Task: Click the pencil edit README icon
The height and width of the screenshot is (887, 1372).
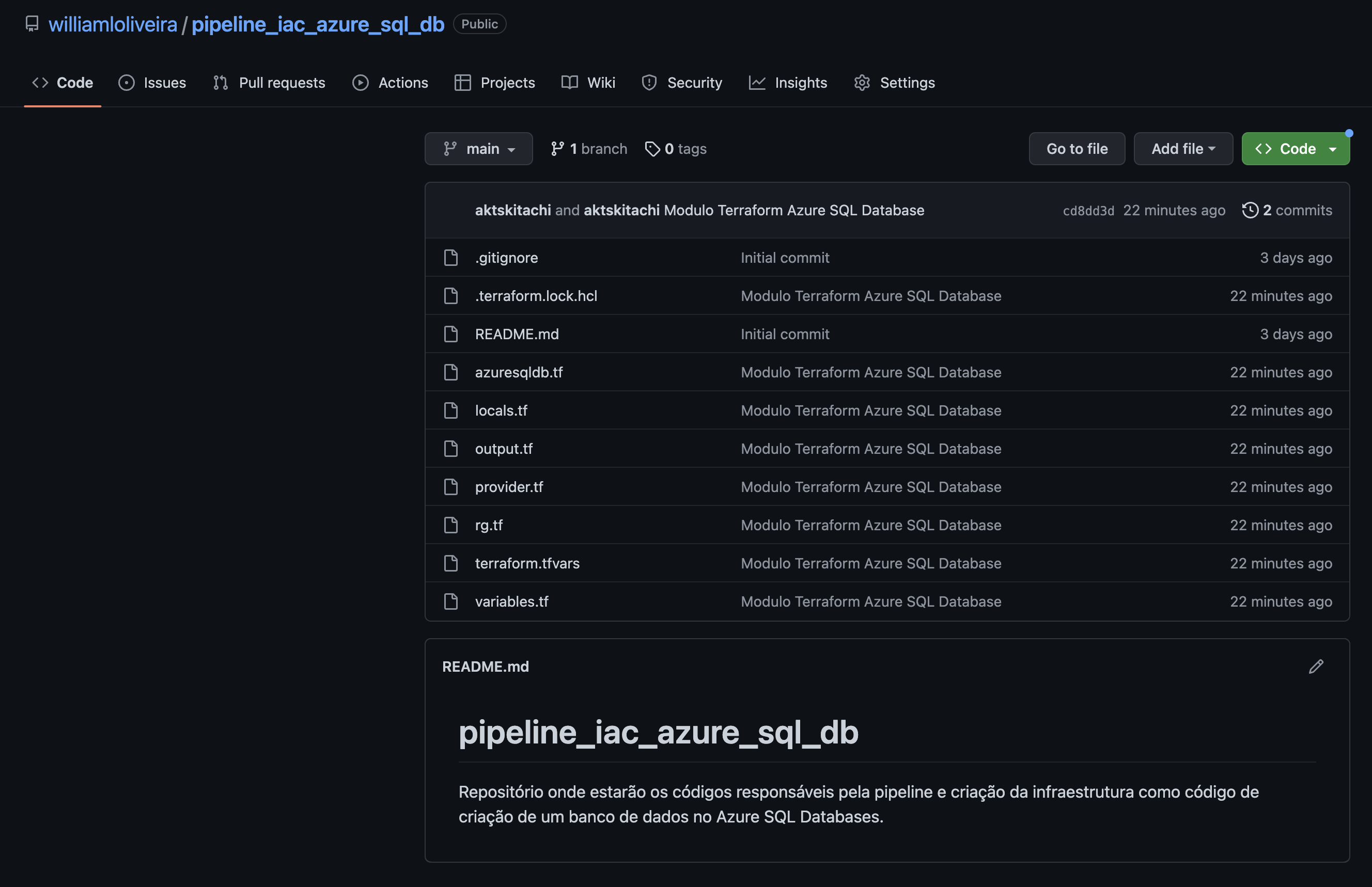Action: pos(1316,667)
